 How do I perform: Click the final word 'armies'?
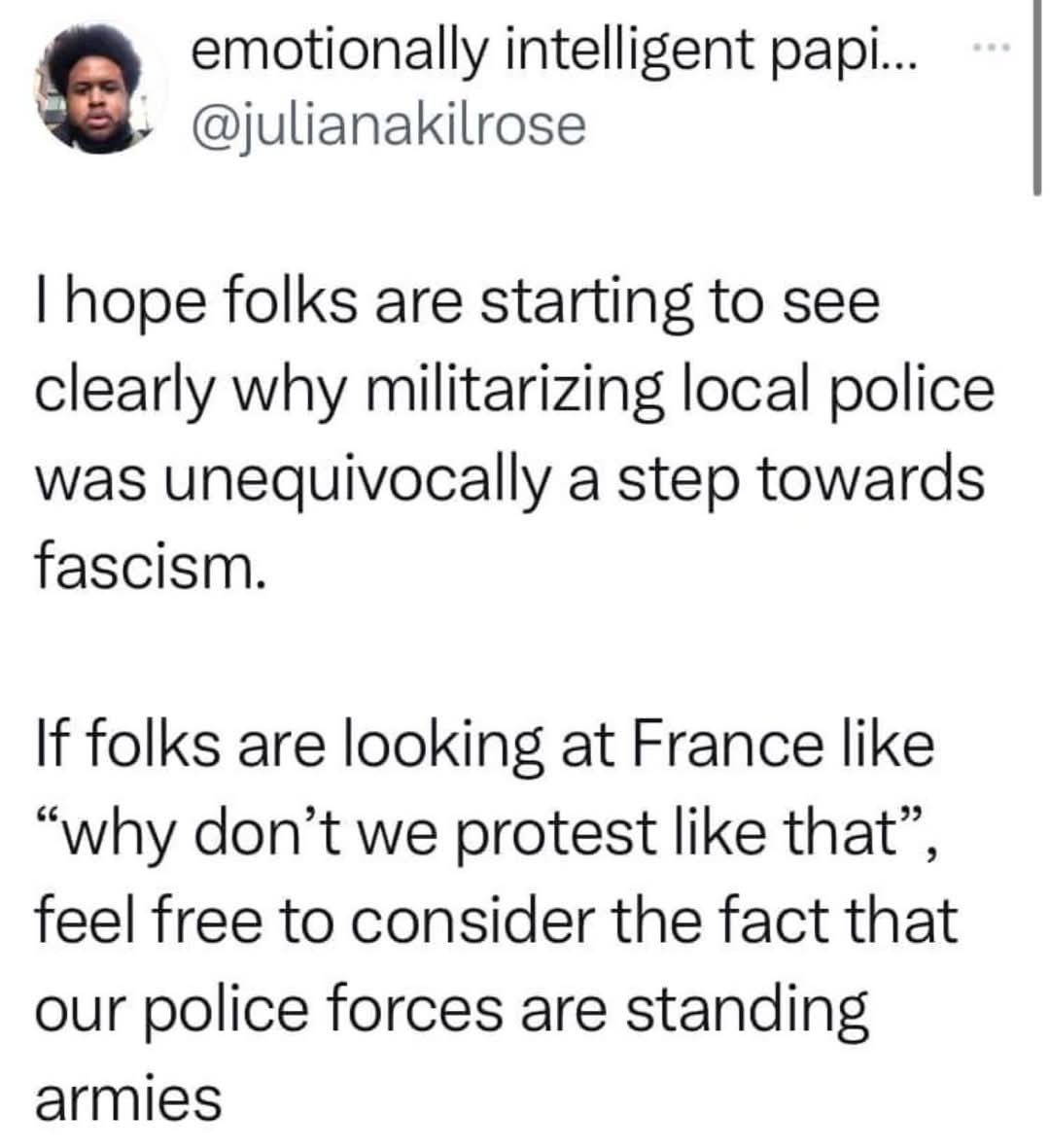point(128,1098)
